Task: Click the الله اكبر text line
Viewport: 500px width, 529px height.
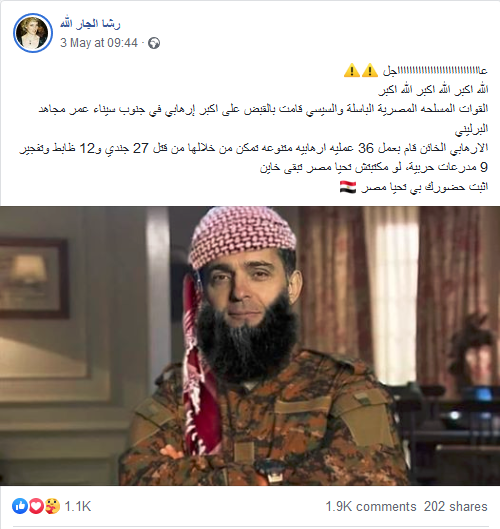Action: [x=433, y=90]
